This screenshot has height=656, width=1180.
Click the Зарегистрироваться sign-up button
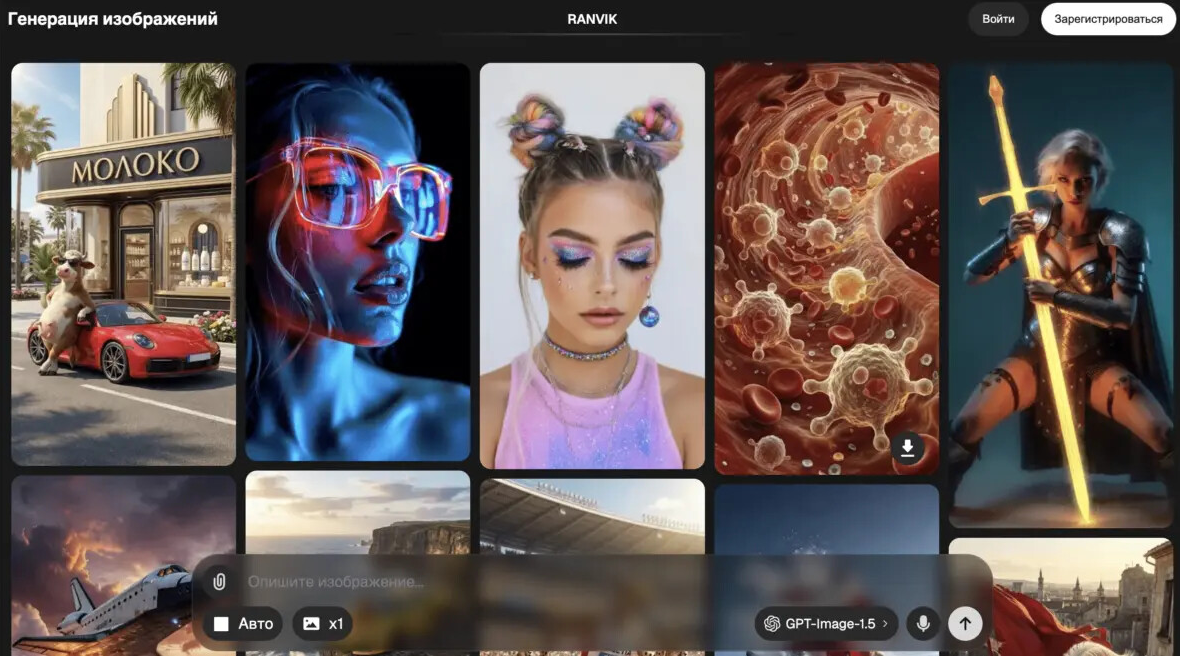(1108, 19)
